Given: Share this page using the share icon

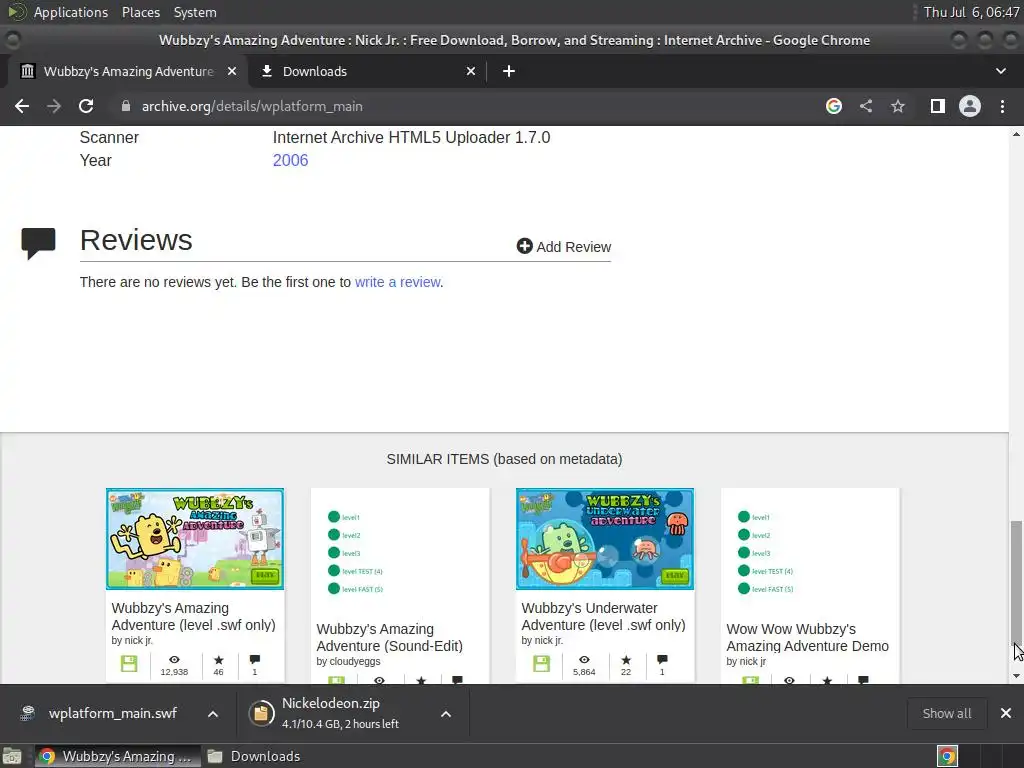Looking at the screenshot, I should [x=866, y=106].
